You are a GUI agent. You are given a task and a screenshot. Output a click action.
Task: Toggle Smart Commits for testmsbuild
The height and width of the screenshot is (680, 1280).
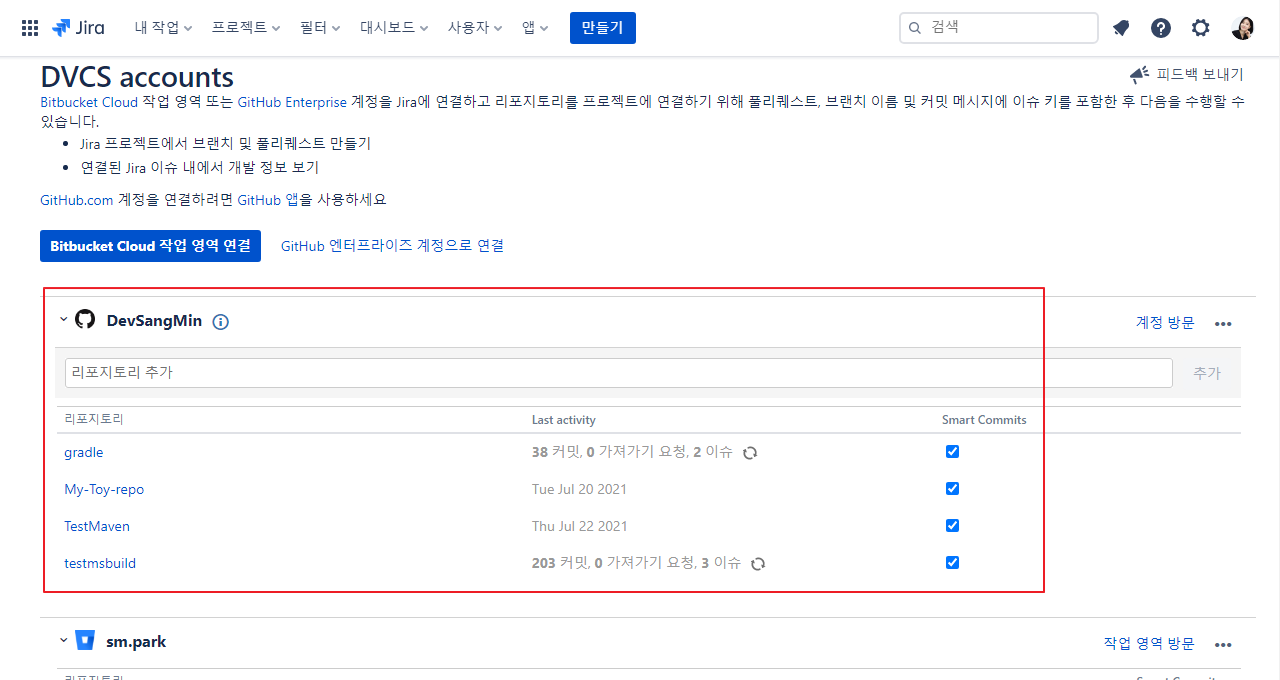point(952,563)
